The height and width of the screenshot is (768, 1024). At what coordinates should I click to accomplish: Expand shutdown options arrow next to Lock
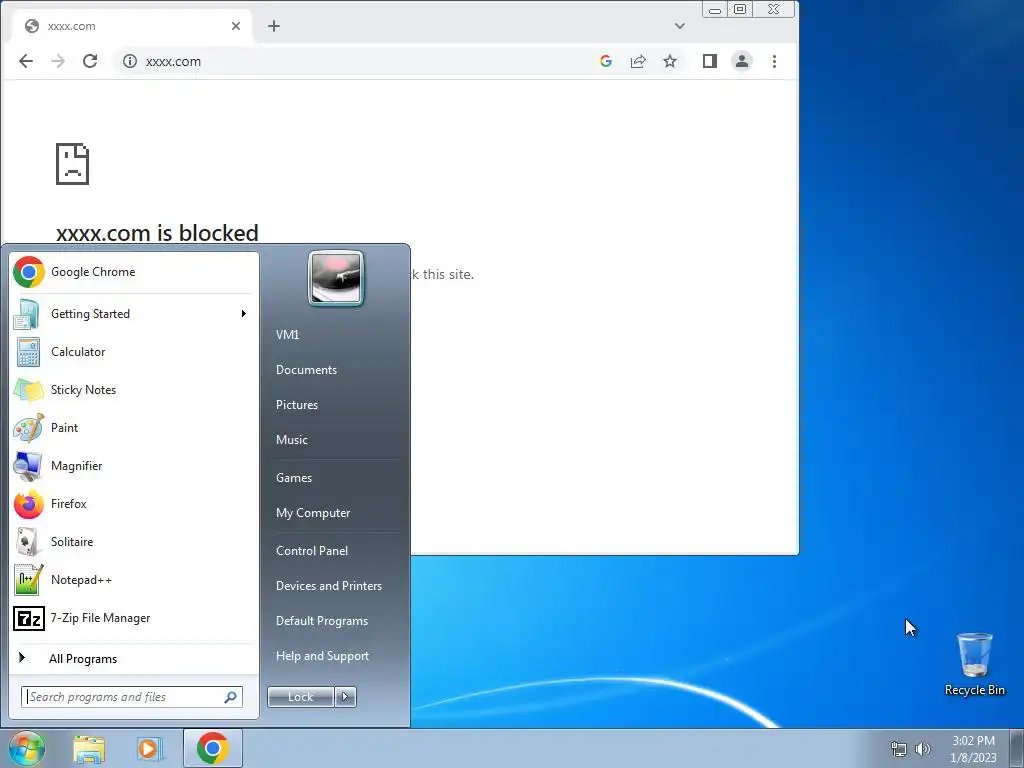(345, 697)
